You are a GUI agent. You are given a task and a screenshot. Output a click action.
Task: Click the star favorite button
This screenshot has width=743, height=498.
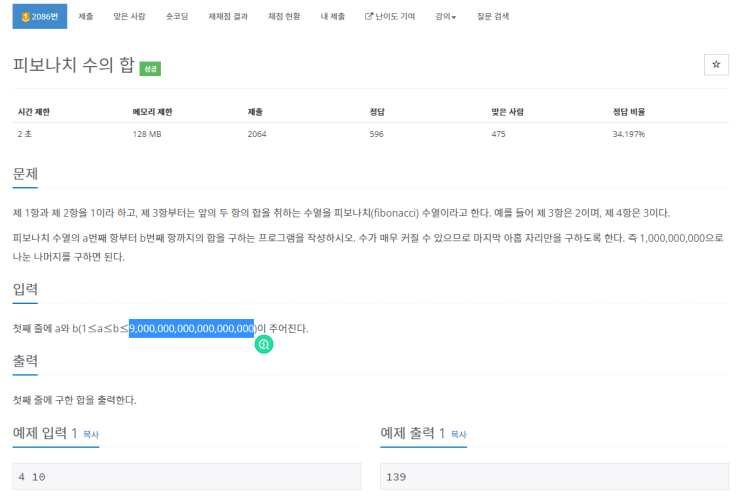pyautogui.click(x=716, y=64)
